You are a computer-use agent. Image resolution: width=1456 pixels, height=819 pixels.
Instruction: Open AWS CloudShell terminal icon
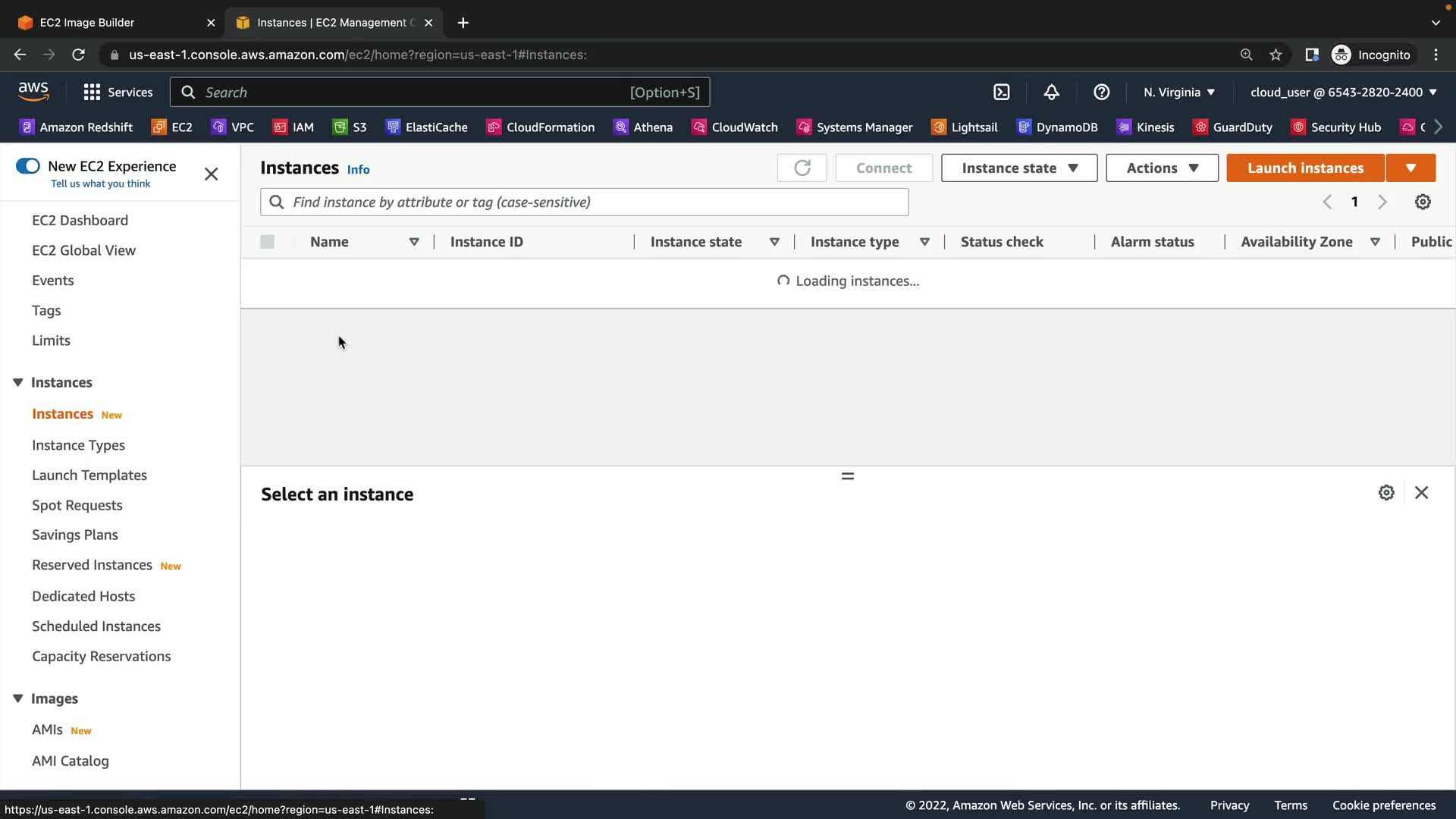coord(1002,92)
